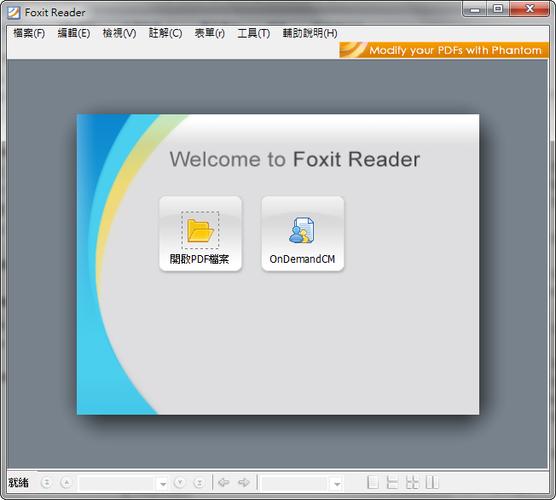Open the 輔助說明(H) menu

(310, 33)
